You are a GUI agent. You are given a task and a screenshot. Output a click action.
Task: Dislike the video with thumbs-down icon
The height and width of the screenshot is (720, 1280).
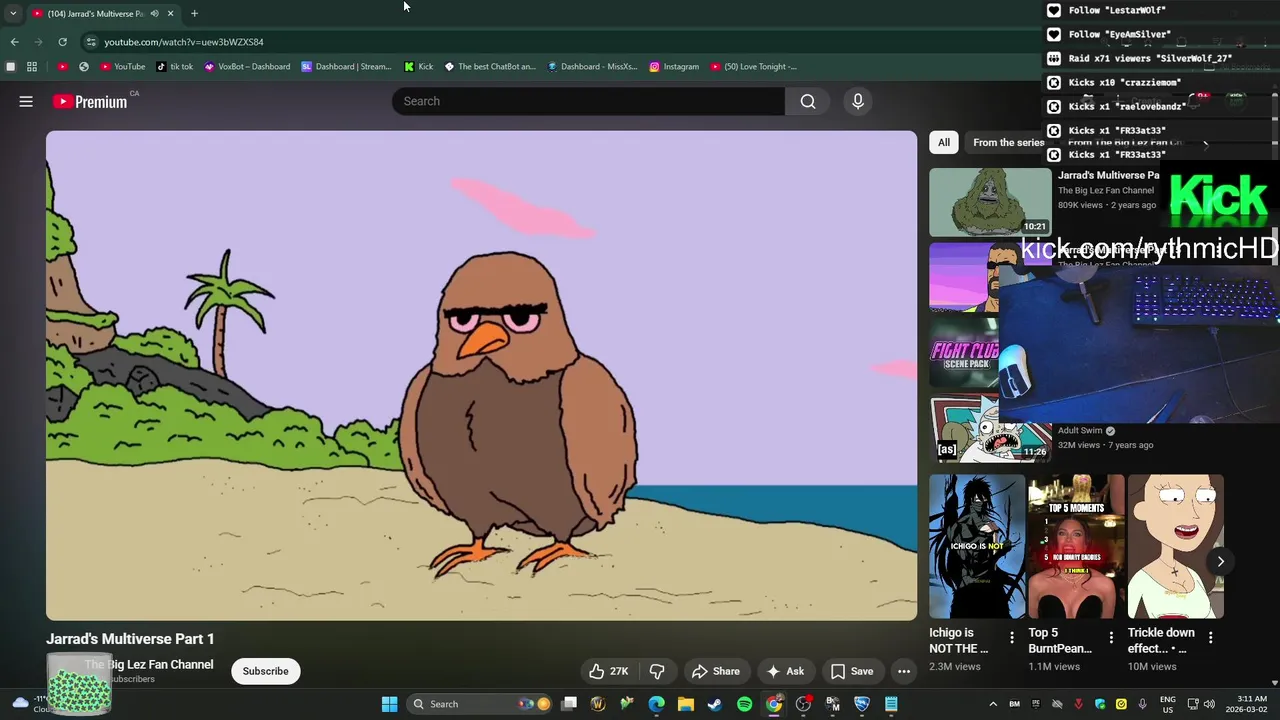[x=657, y=671]
